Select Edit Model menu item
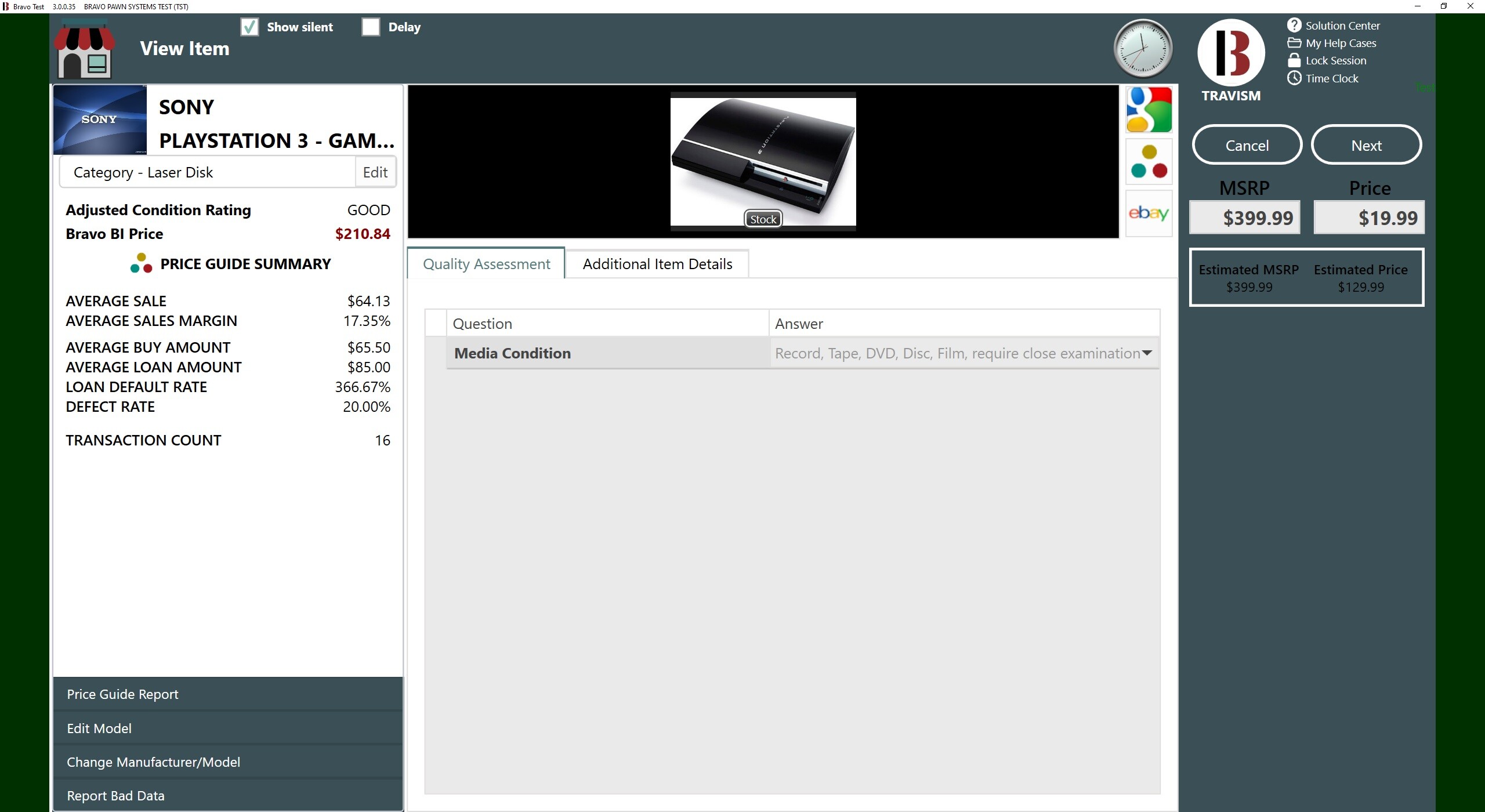 pos(228,728)
